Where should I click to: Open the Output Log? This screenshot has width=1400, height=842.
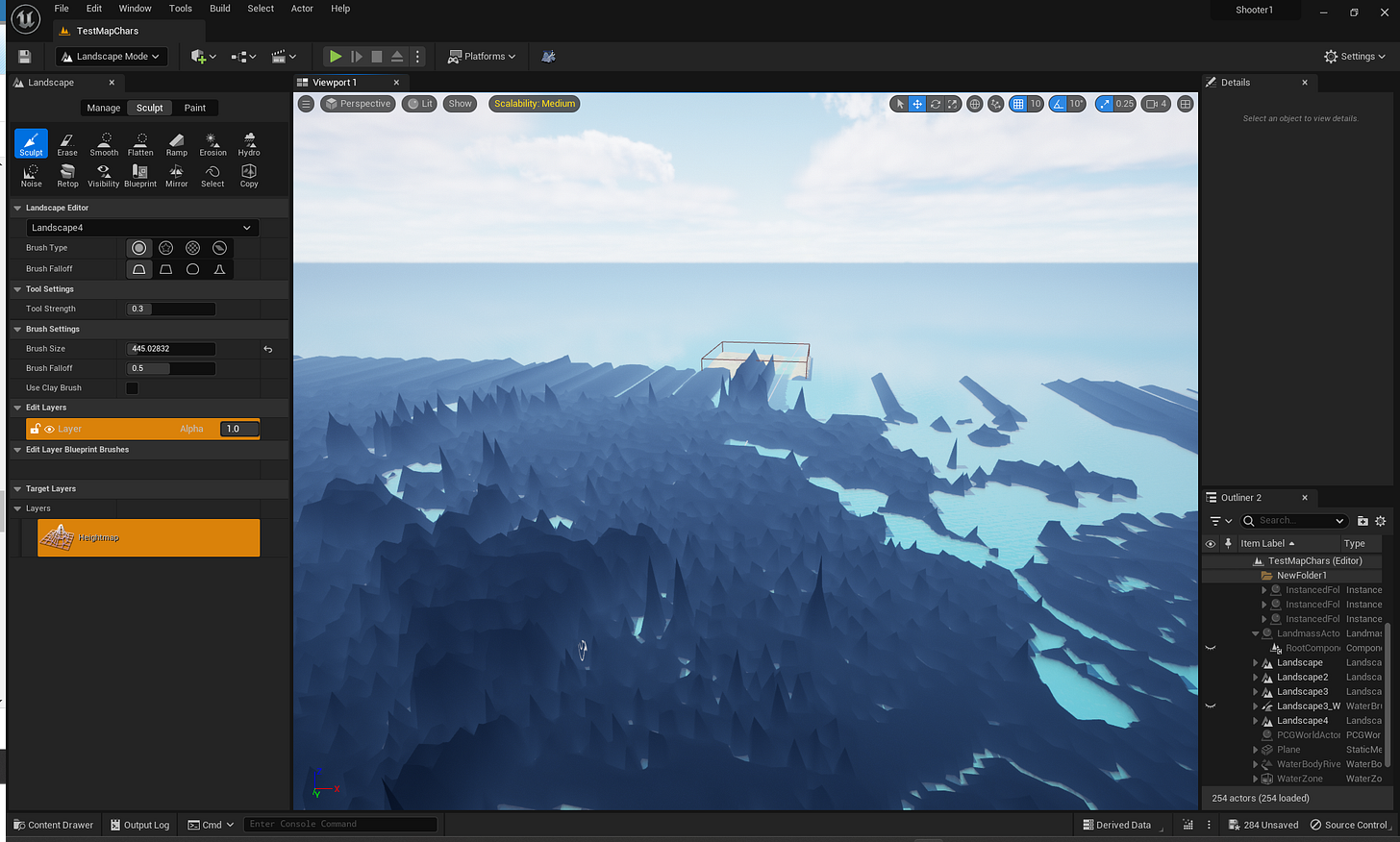pyautogui.click(x=140, y=825)
